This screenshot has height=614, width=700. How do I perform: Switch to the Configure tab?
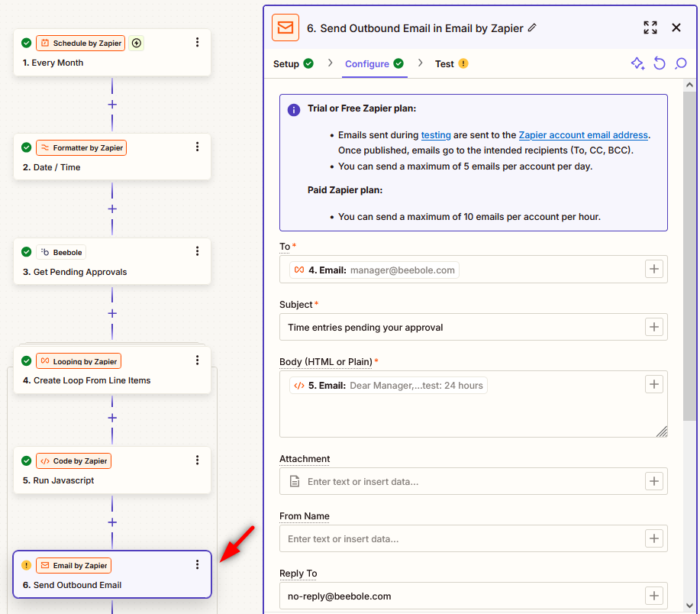(374, 64)
